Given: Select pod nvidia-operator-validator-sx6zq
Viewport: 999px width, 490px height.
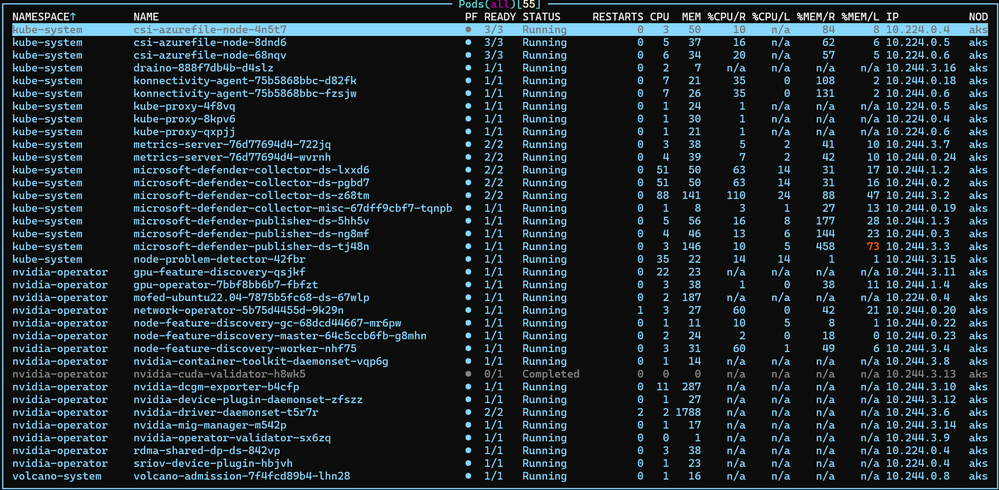Looking at the screenshot, I should coord(500,437).
